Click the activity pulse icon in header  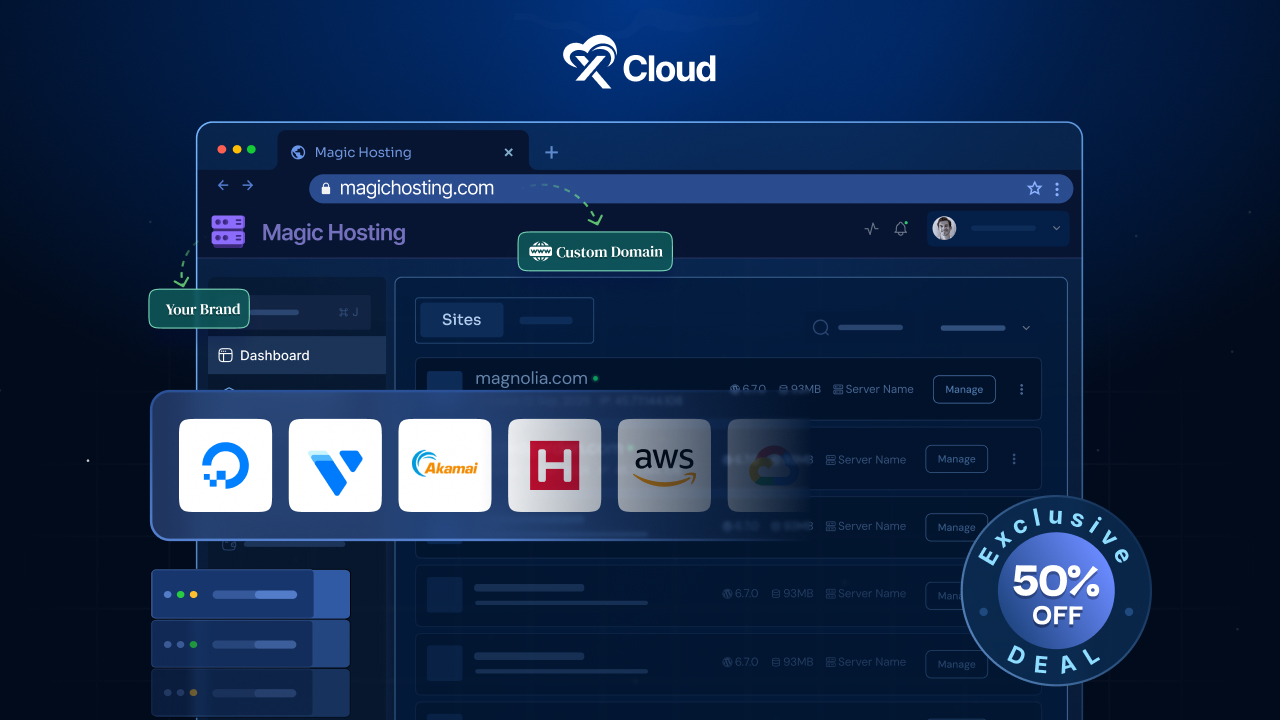(x=871, y=228)
